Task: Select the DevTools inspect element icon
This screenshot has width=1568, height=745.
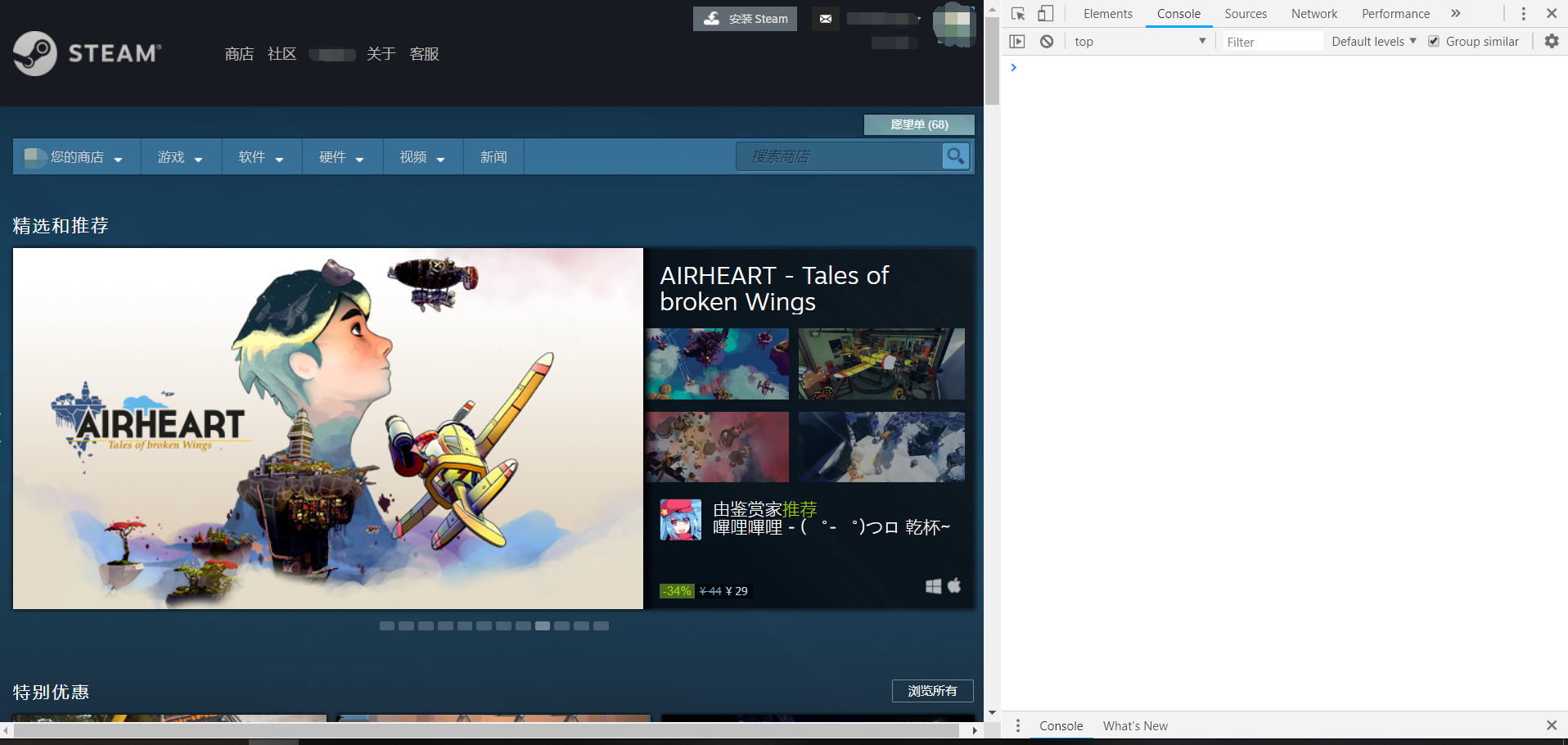Action: tap(1018, 14)
